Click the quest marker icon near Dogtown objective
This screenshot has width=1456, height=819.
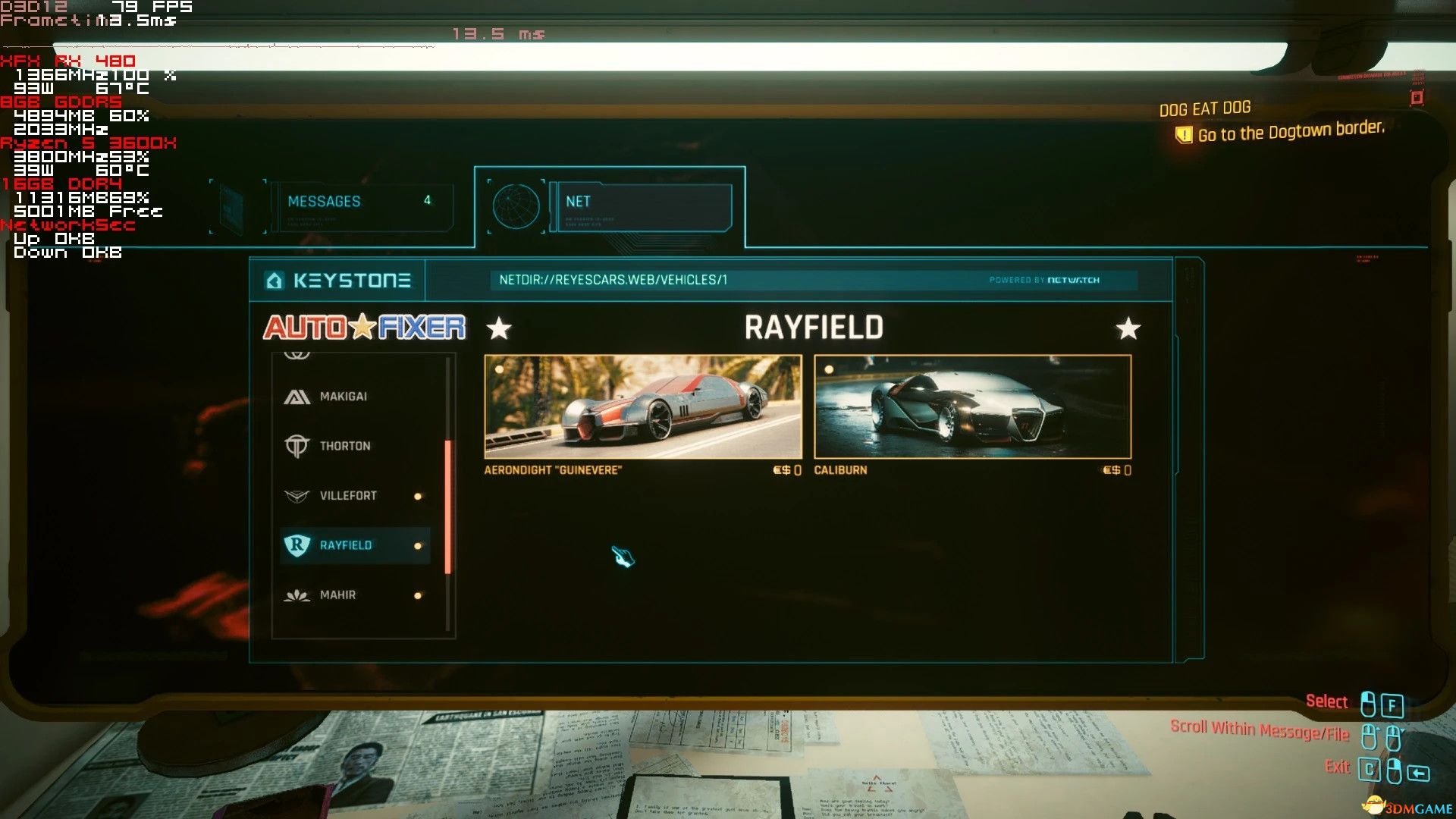coord(1183,136)
